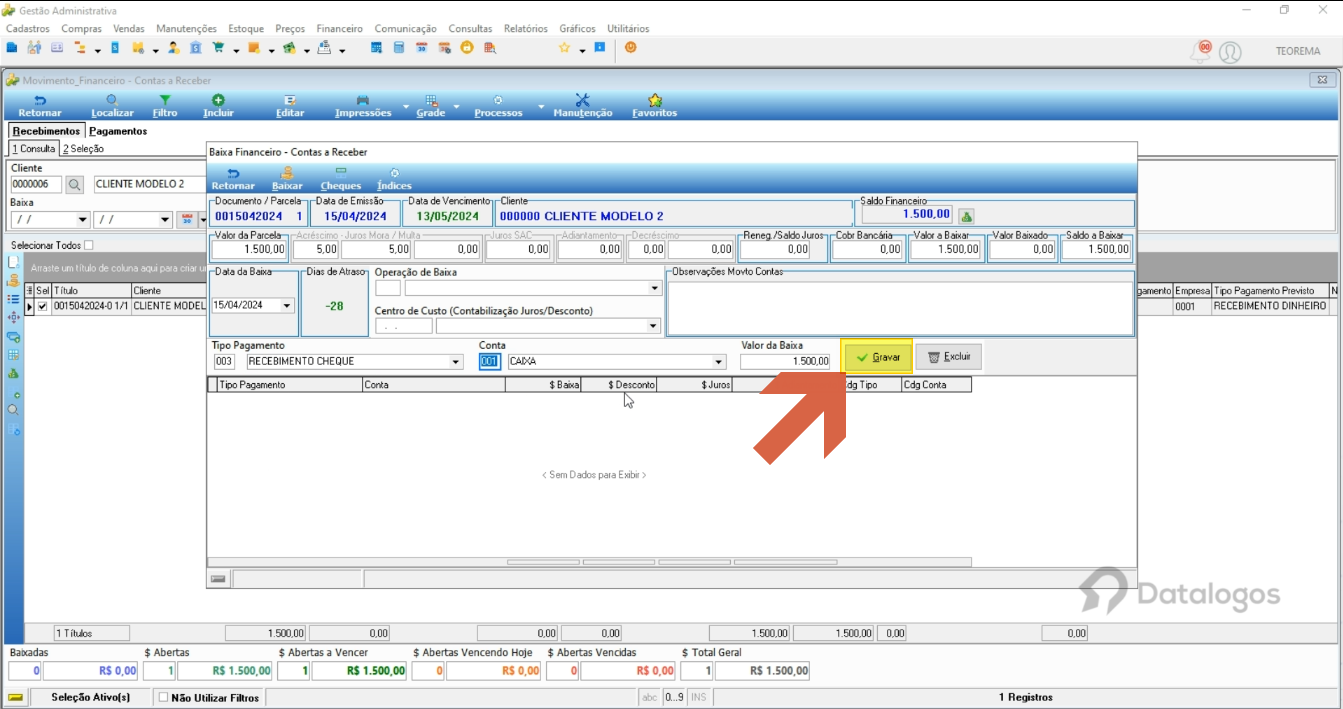Click the Excluir button
This screenshot has width=1343, height=709.
(x=949, y=357)
